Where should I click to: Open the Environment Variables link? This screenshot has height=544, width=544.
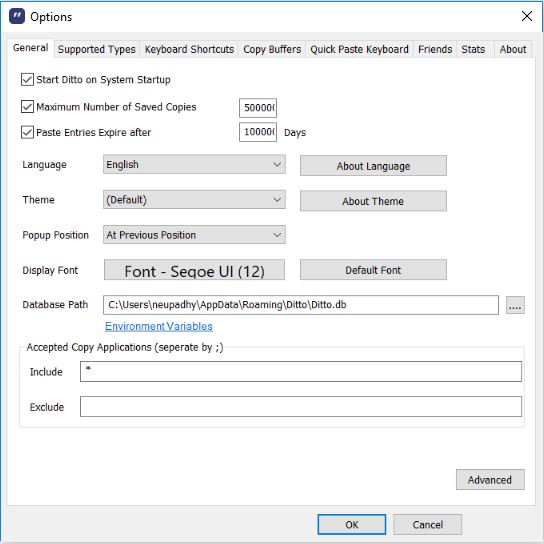click(159, 326)
